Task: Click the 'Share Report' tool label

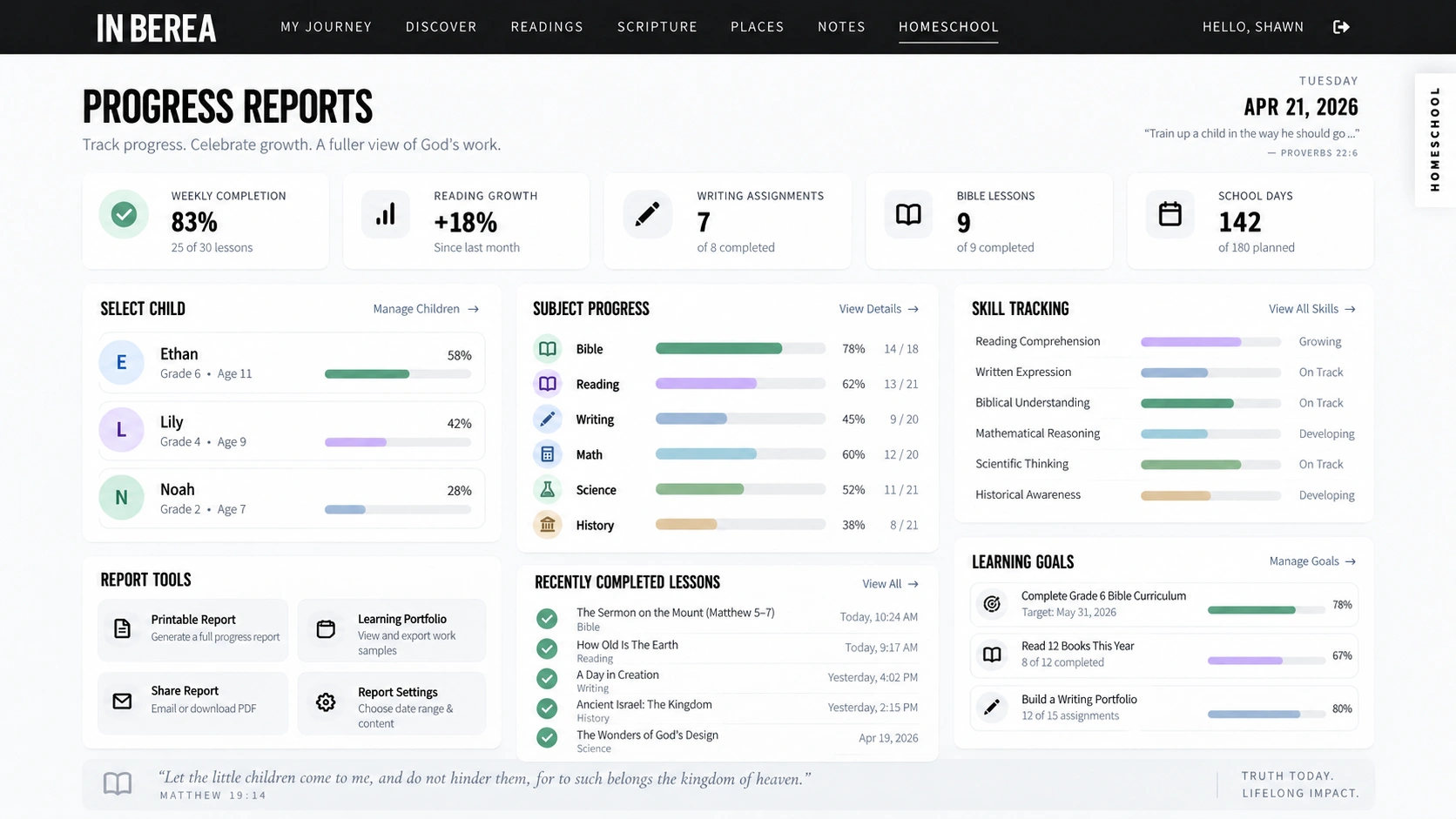Action: click(185, 691)
